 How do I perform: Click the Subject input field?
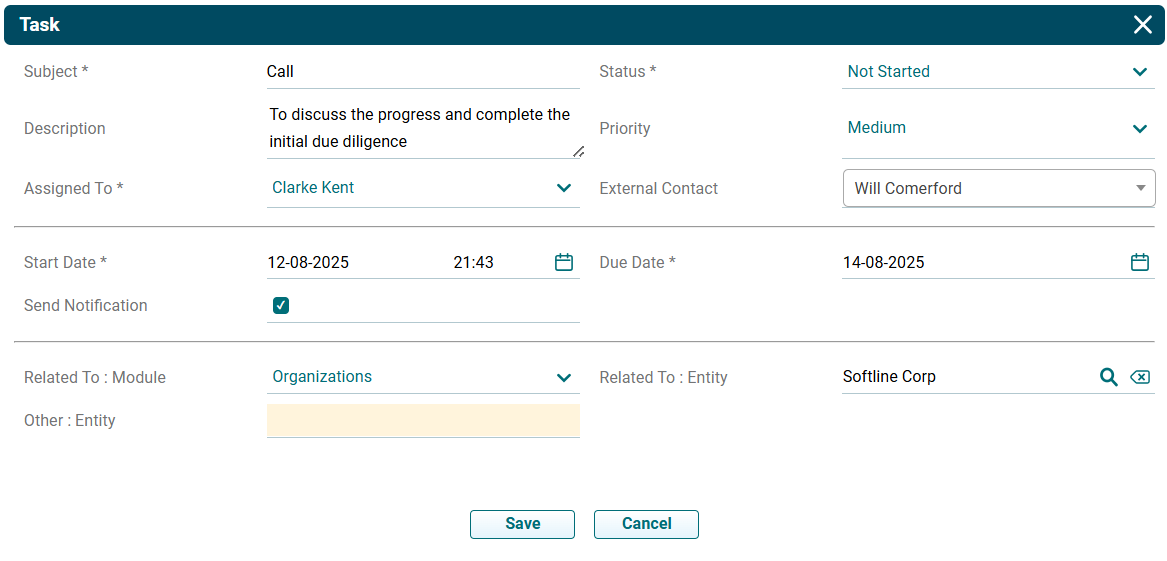click(422, 72)
